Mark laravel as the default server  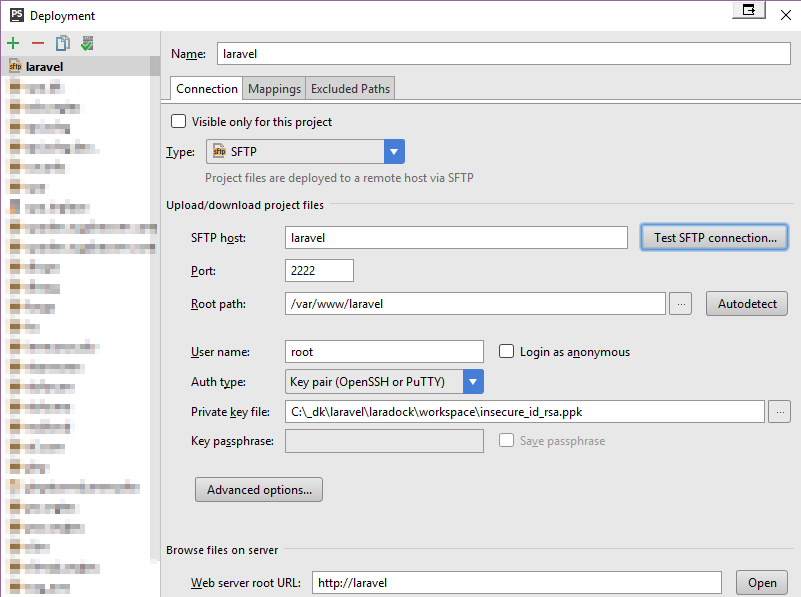[86, 43]
